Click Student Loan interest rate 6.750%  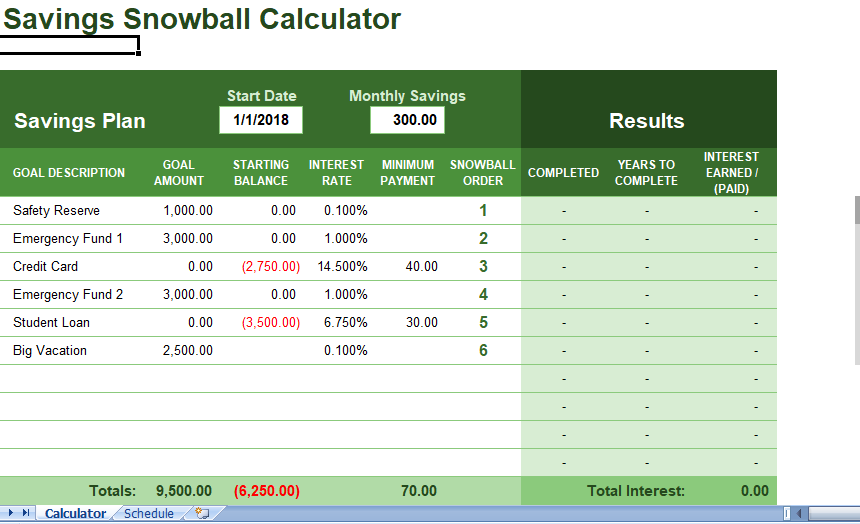tap(346, 323)
